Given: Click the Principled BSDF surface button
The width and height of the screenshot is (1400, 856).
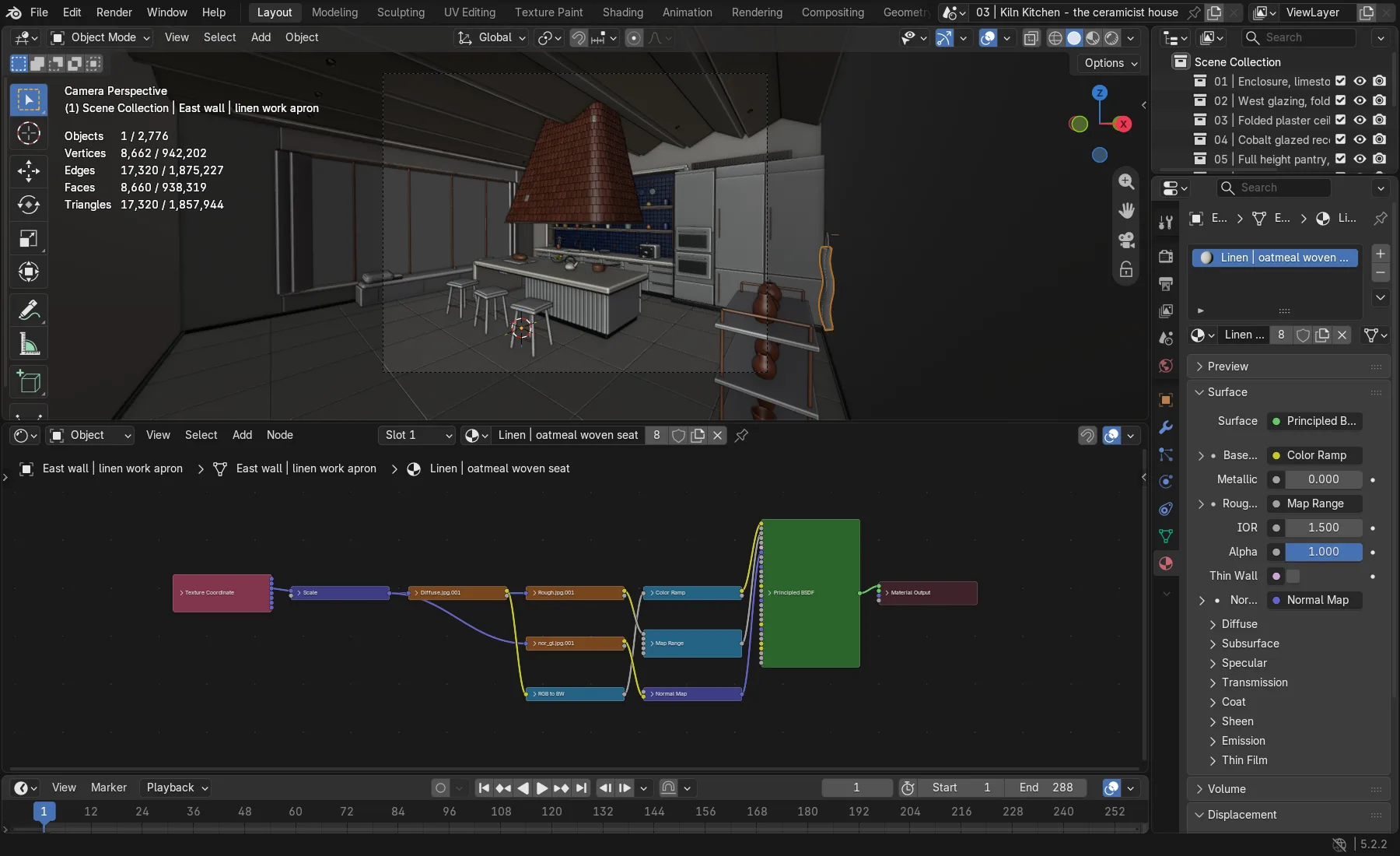Looking at the screenshot, I should point(1314,421).
